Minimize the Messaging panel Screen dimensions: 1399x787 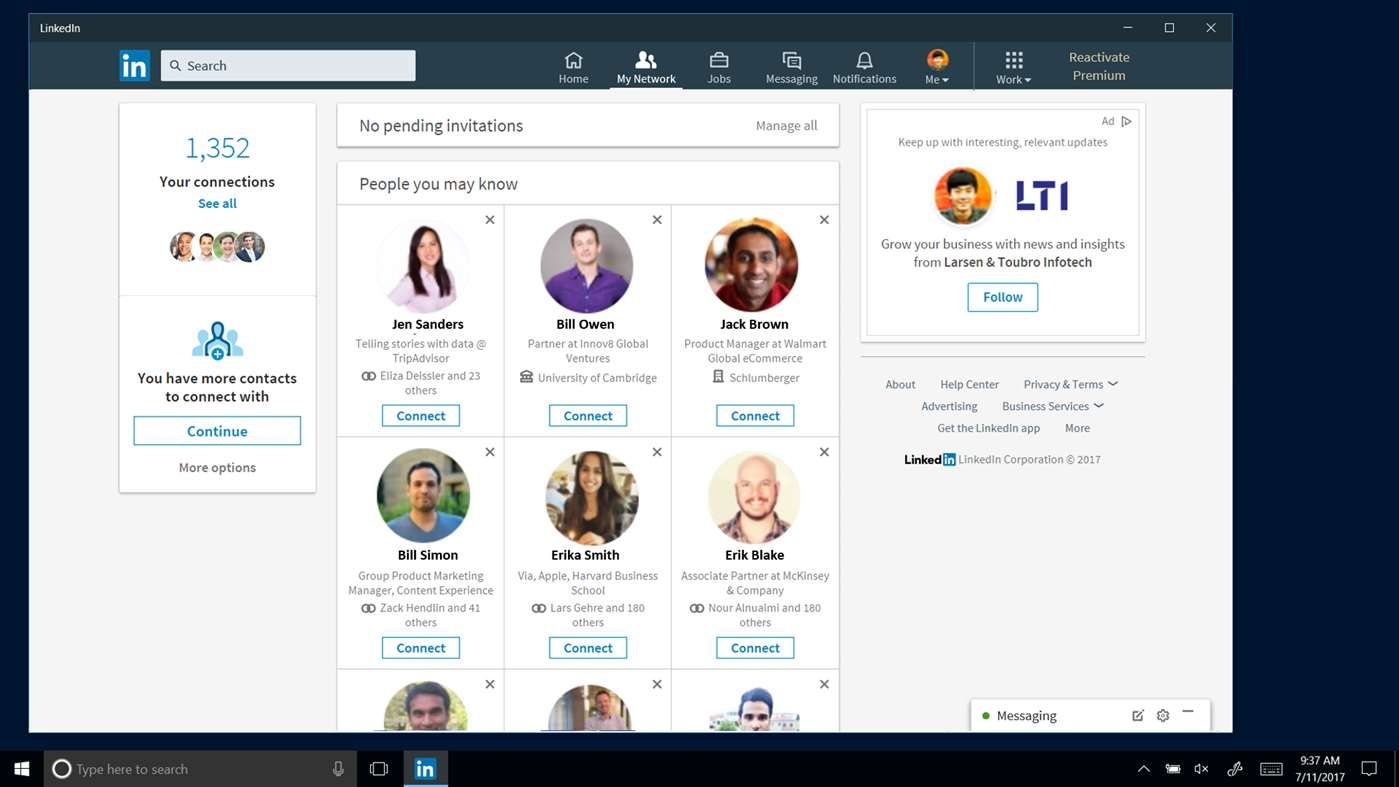click(x=1187, y=712)
